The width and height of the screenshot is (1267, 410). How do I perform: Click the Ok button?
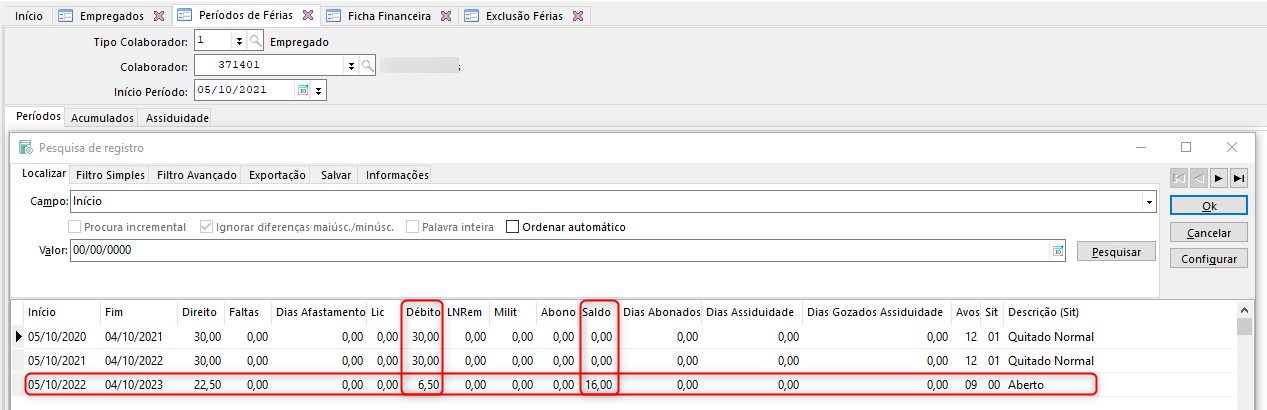1209,205
